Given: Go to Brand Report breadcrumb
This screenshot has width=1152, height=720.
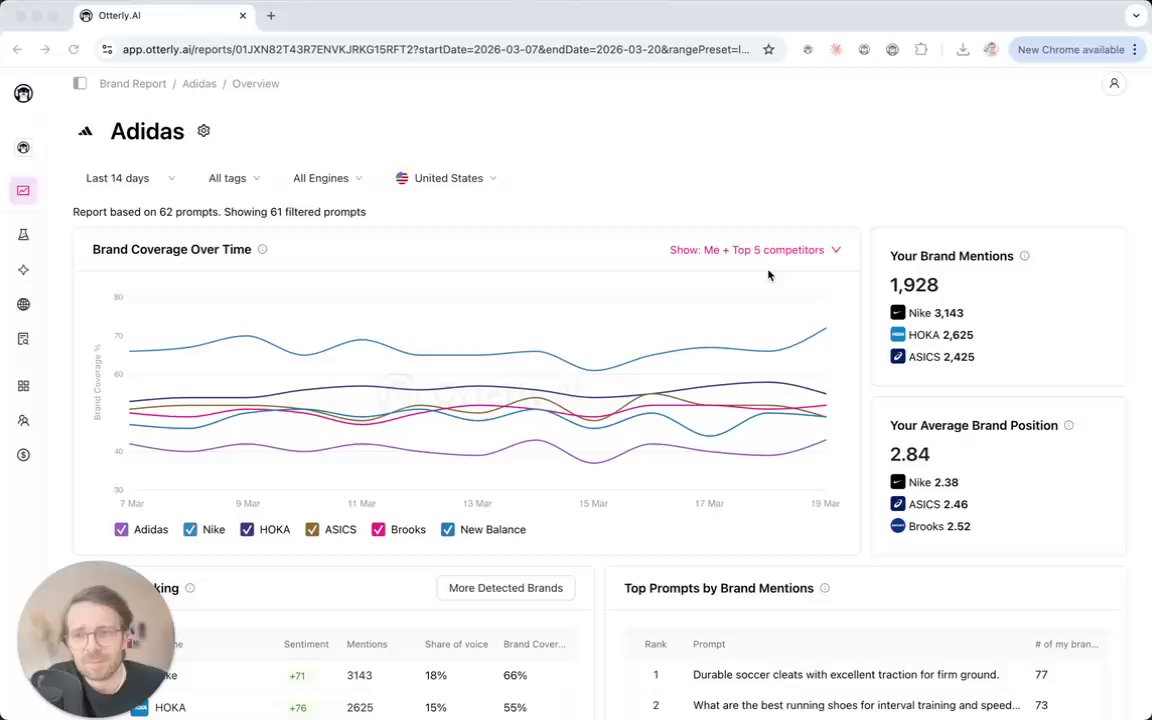Looking at the screenshot, I should [x=133, y=84].
